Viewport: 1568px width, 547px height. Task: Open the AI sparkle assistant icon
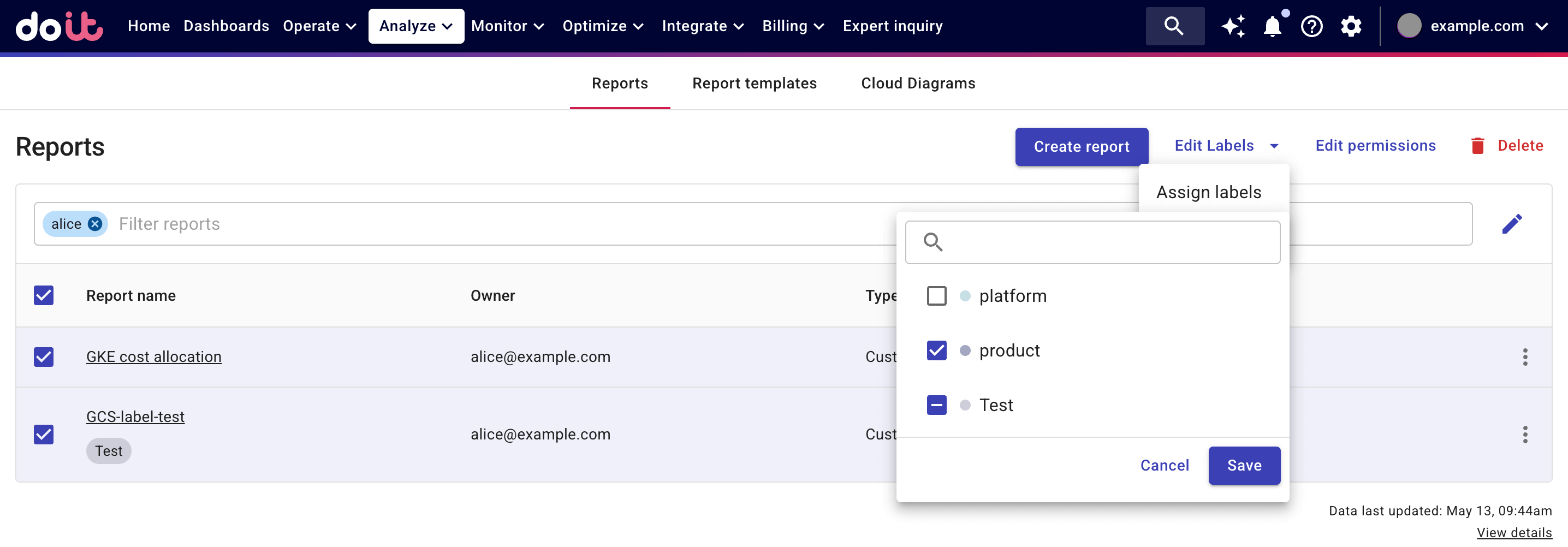click(1233, 26)
